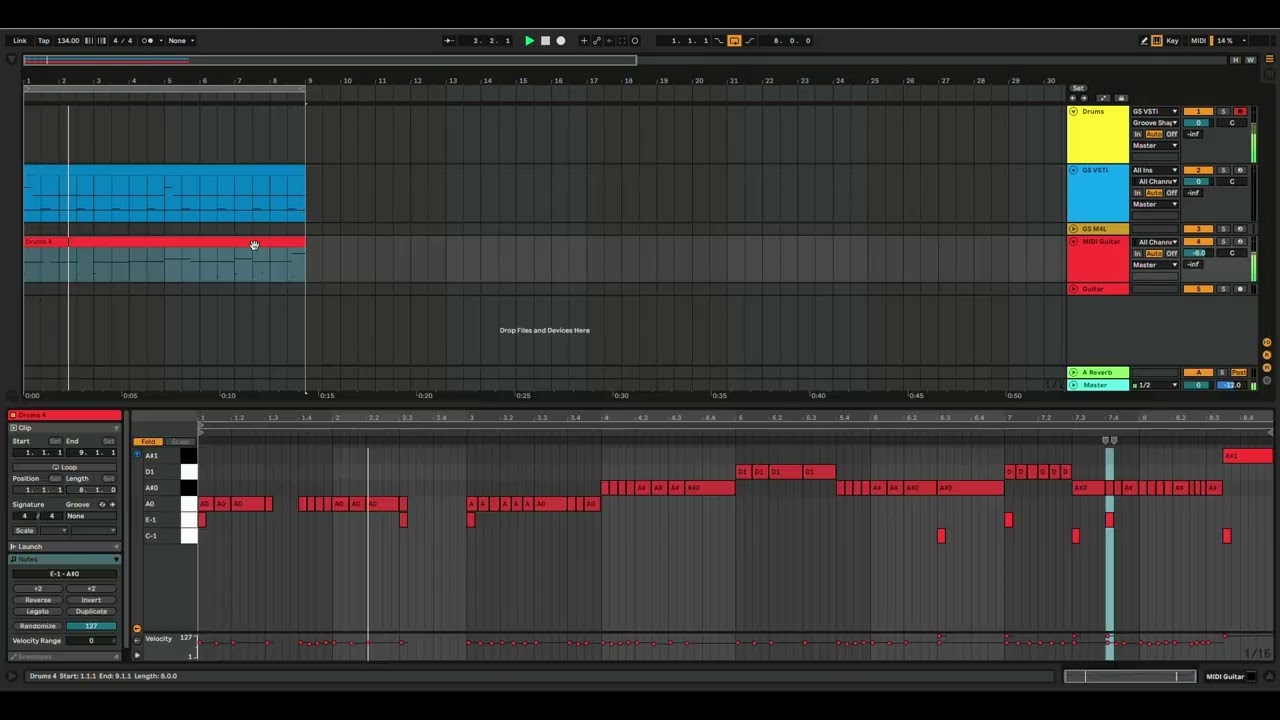This screenshot has width=1280, height=720.
Task: Toggle solo on the Drums track
Action: pos(1223,111)
